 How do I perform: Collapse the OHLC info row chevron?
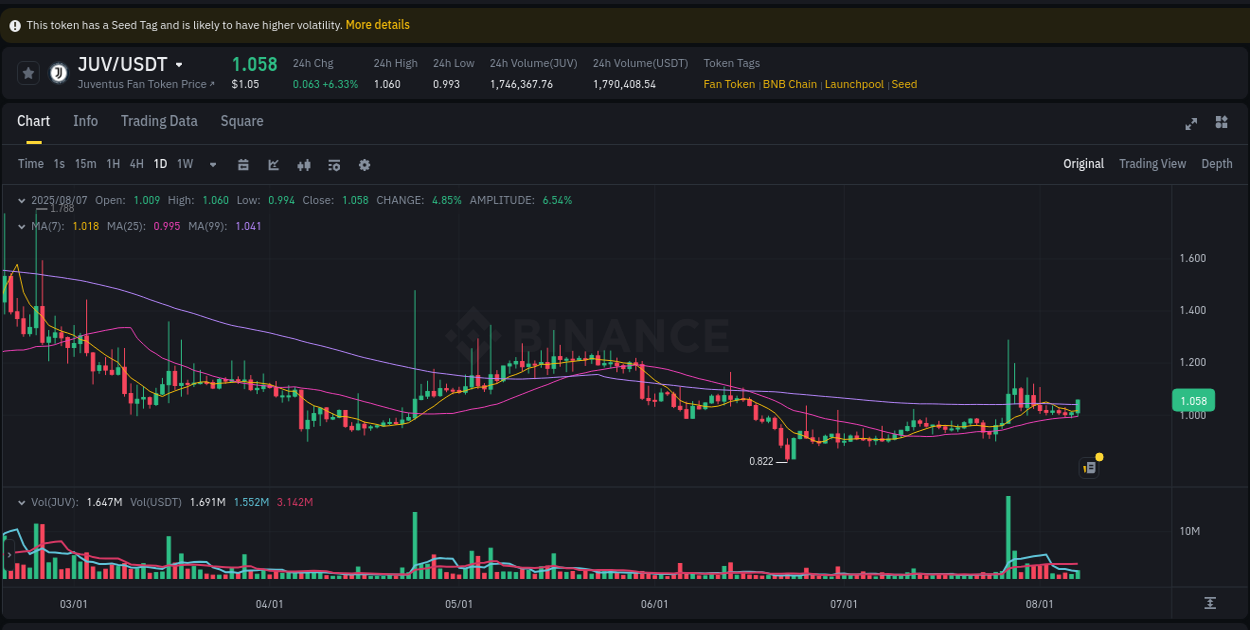click(20, 200)
